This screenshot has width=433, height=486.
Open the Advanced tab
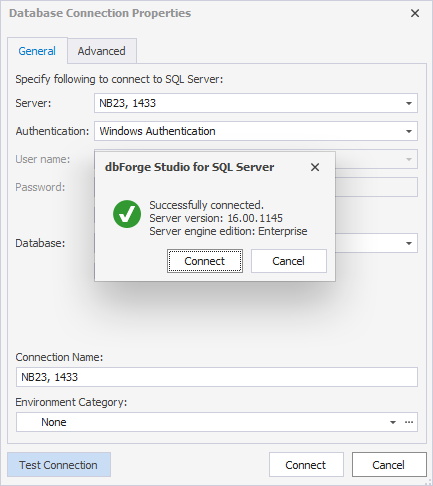[x=102, y=51]
